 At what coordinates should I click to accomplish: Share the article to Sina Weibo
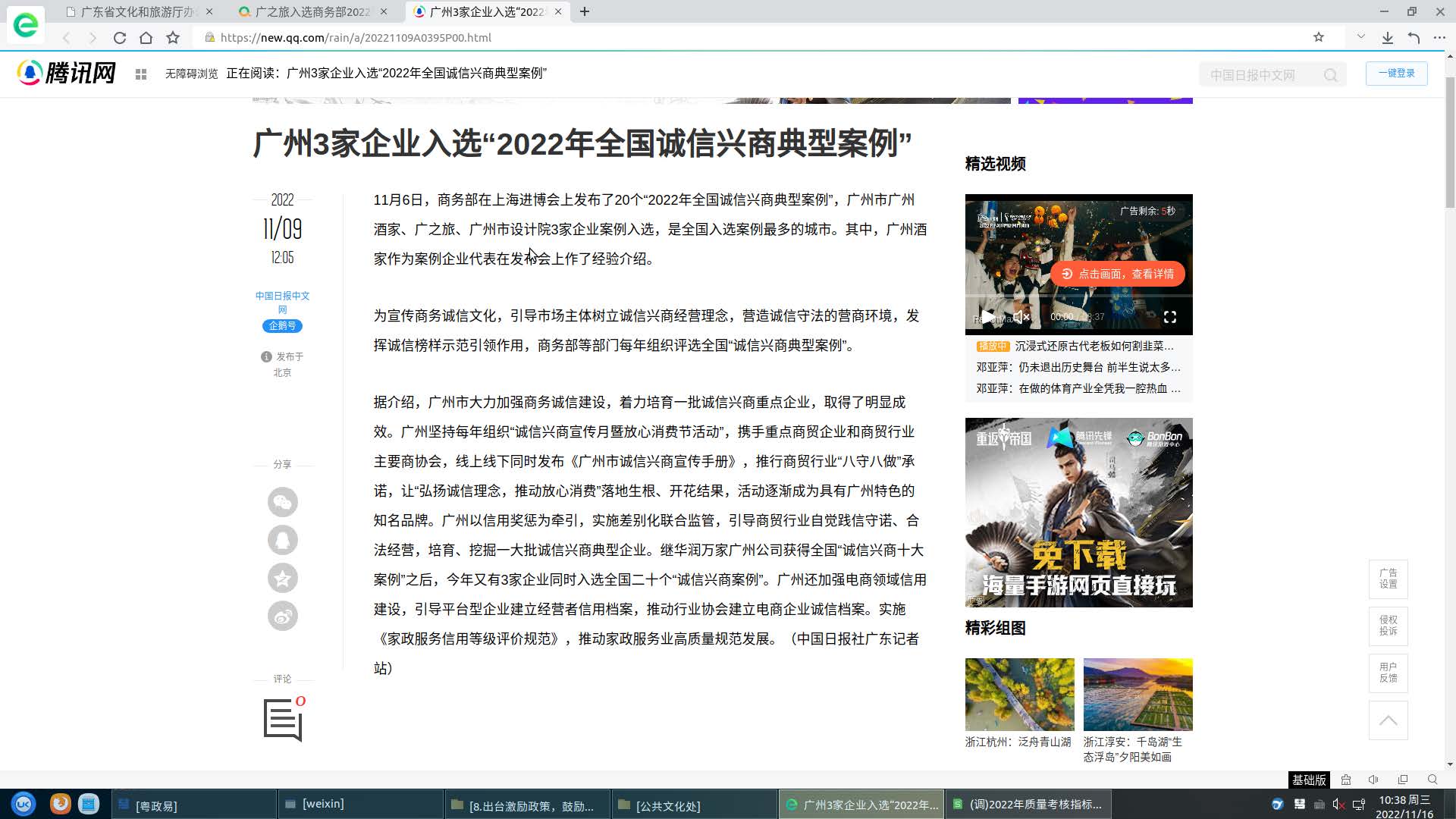click(282, 616)
